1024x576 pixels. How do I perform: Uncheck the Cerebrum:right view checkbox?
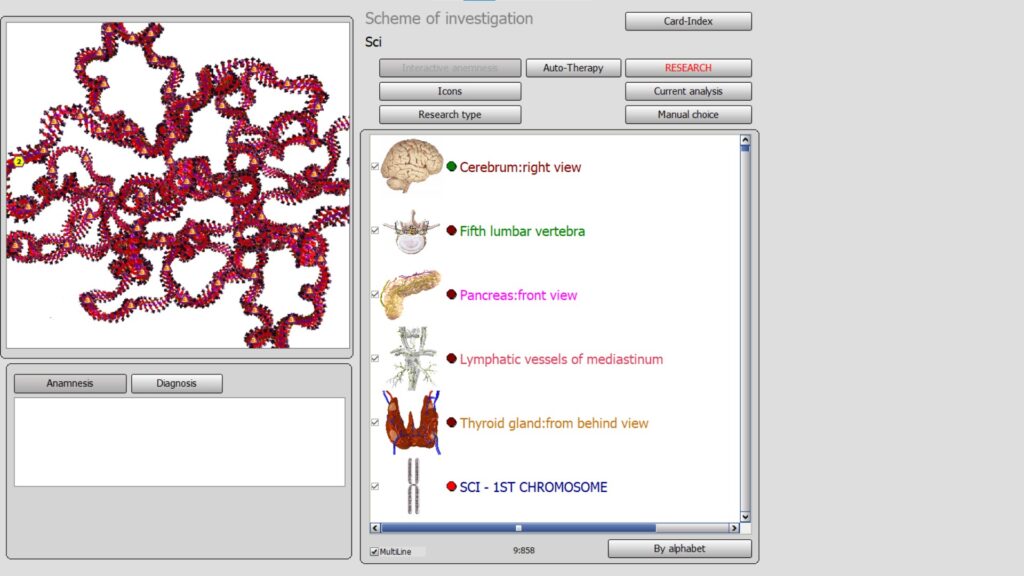click(375, 167)
